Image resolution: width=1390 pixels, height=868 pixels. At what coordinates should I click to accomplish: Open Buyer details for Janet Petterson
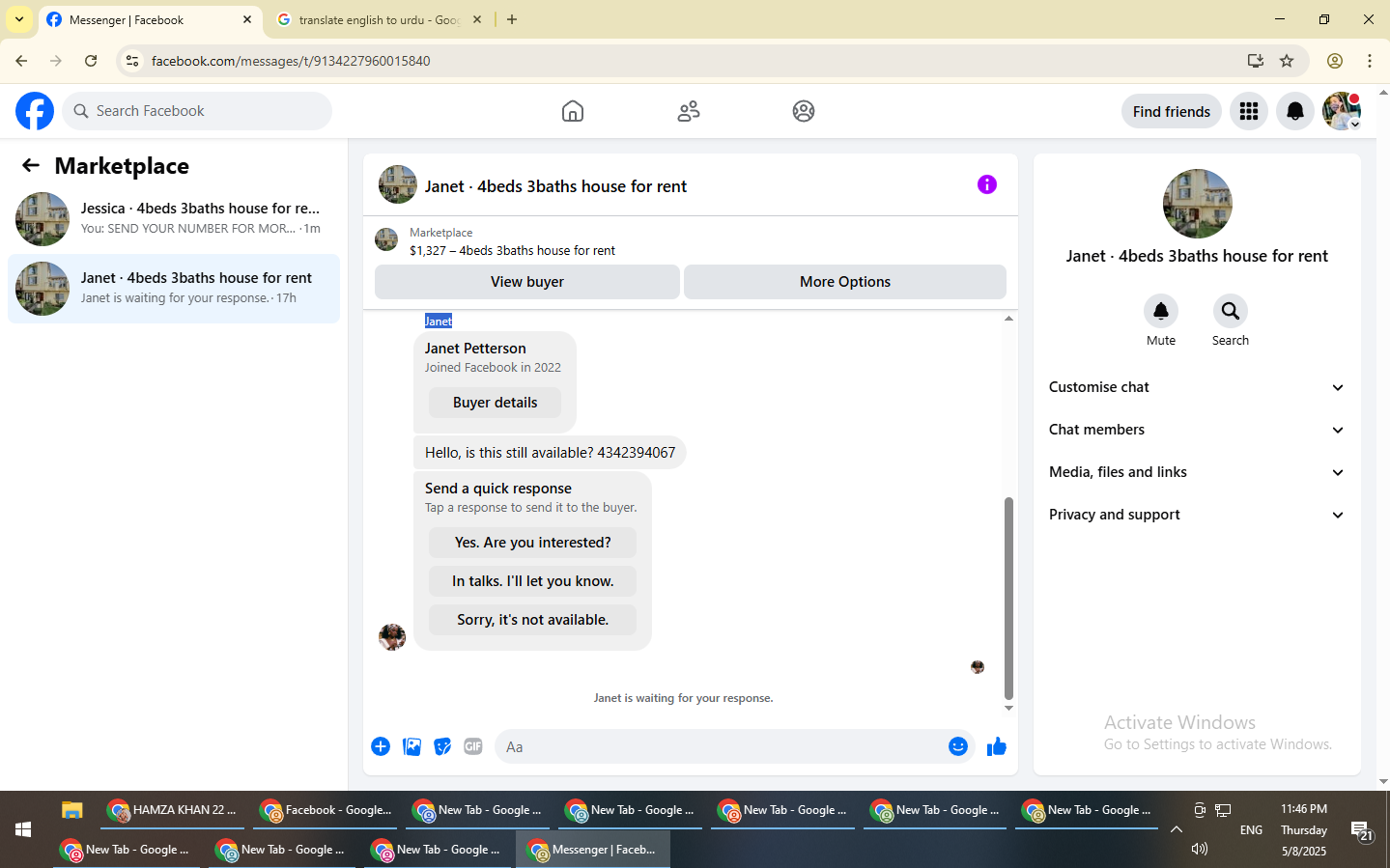[495, 403]
